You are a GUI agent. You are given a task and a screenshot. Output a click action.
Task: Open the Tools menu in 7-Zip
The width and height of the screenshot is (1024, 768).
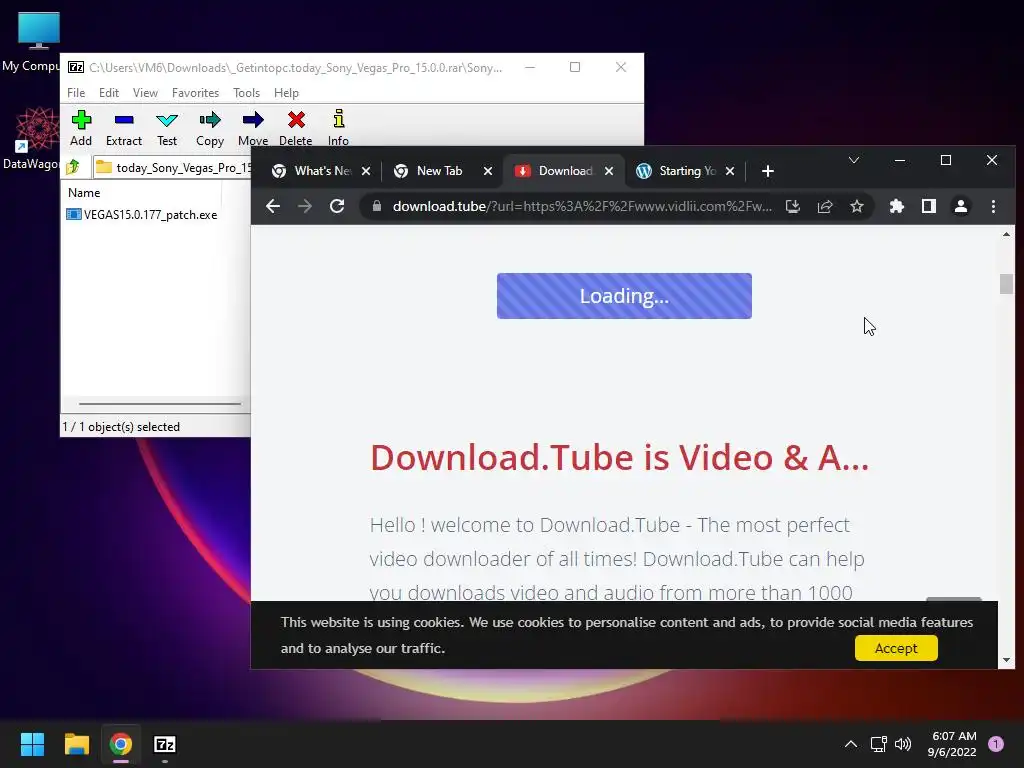point(246,93)
